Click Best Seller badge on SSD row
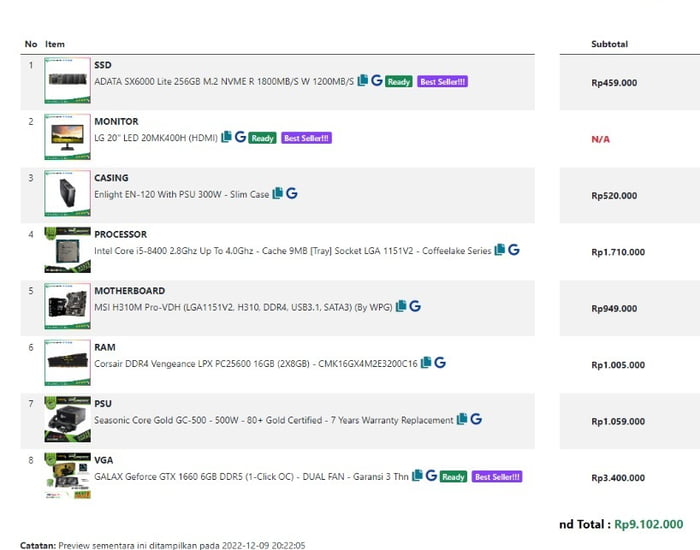The width and height of the screenshot is (700, 550). click(x=442, y=82)
